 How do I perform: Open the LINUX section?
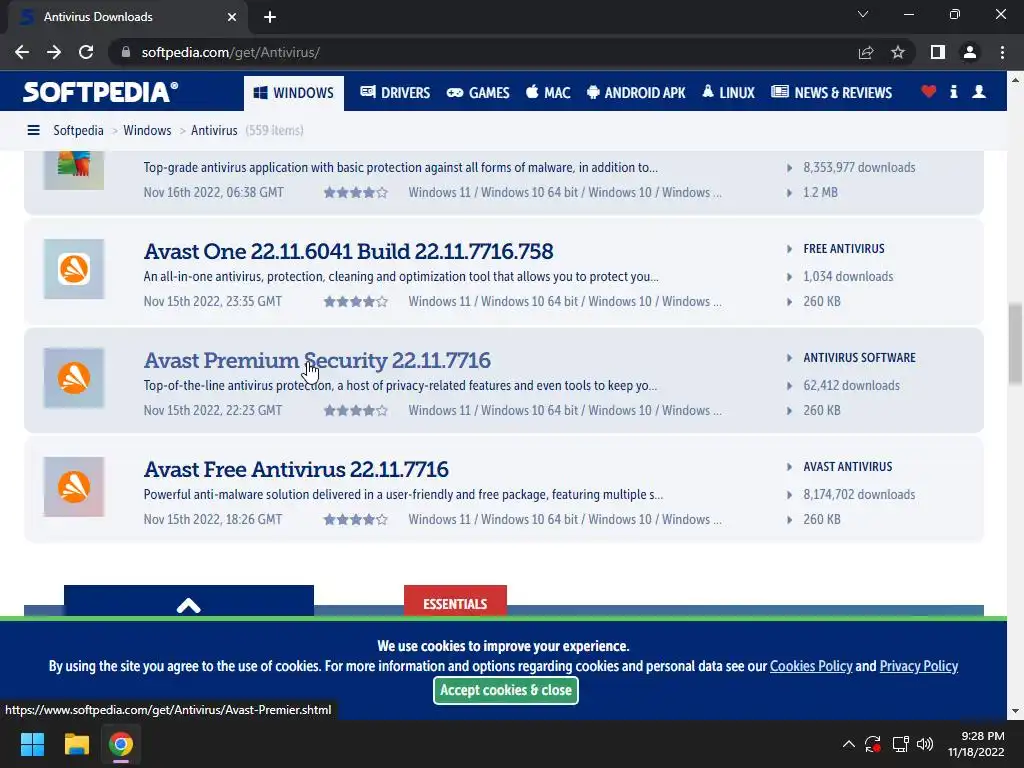[x=728, y=93]
